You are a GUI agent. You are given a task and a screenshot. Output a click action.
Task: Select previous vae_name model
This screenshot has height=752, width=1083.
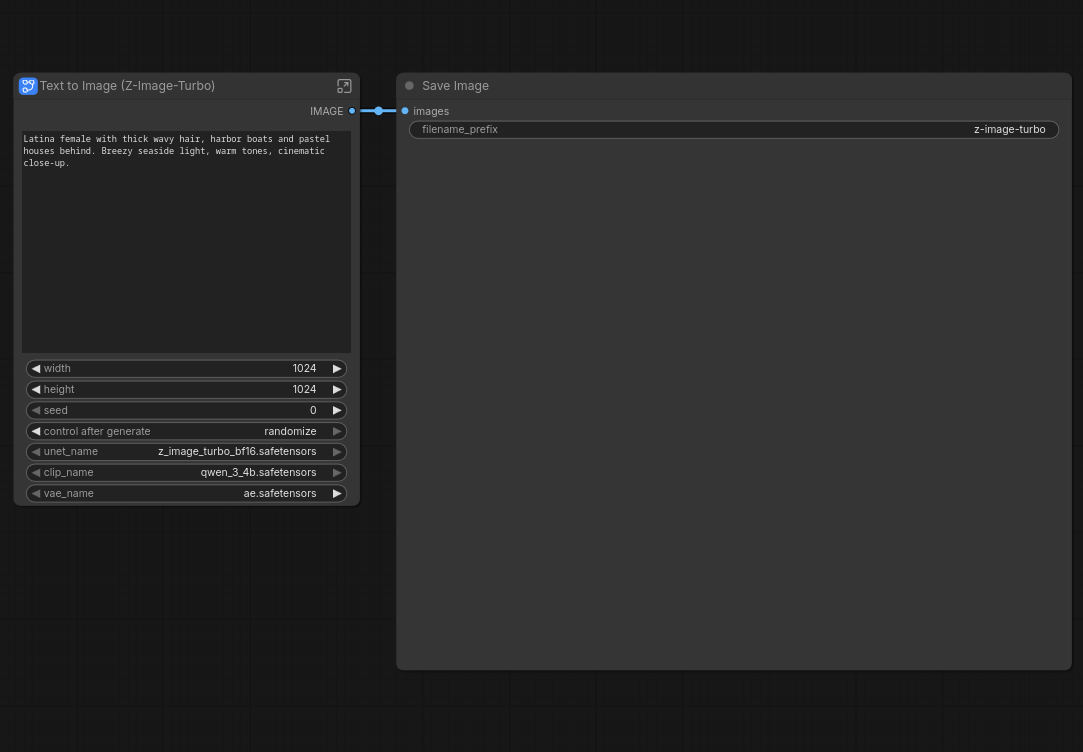pos(36,493)
